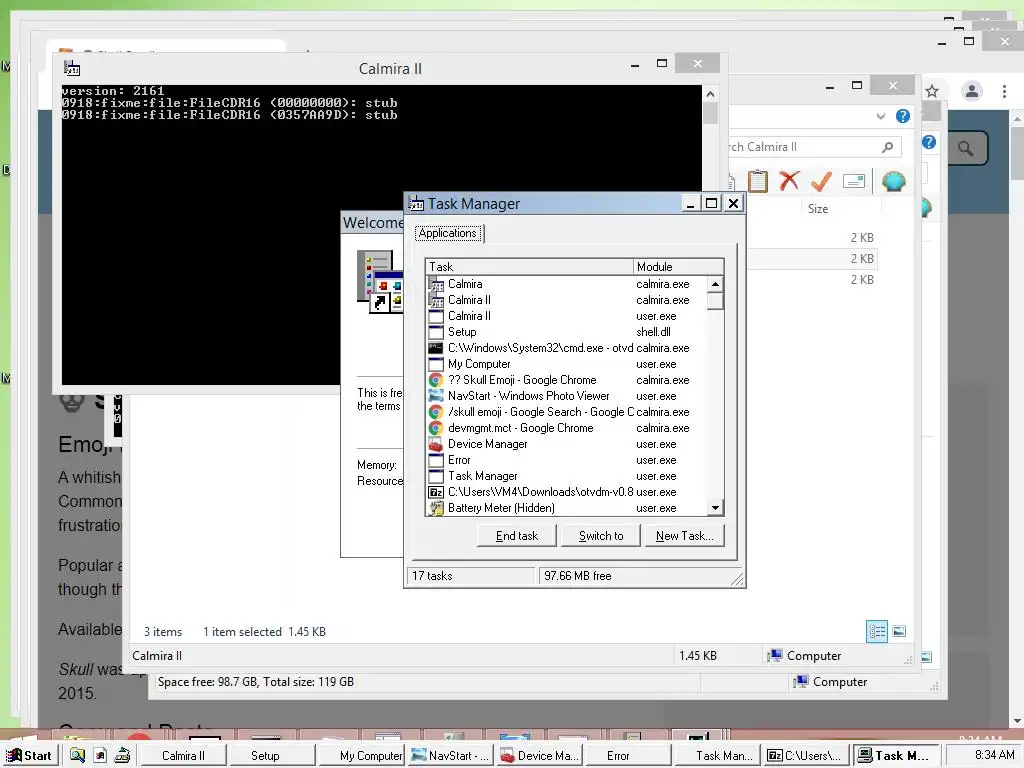Select Battery Meter (Hidden) task row
This screenshot has width=1024, height=768.
tap(567, 508)
